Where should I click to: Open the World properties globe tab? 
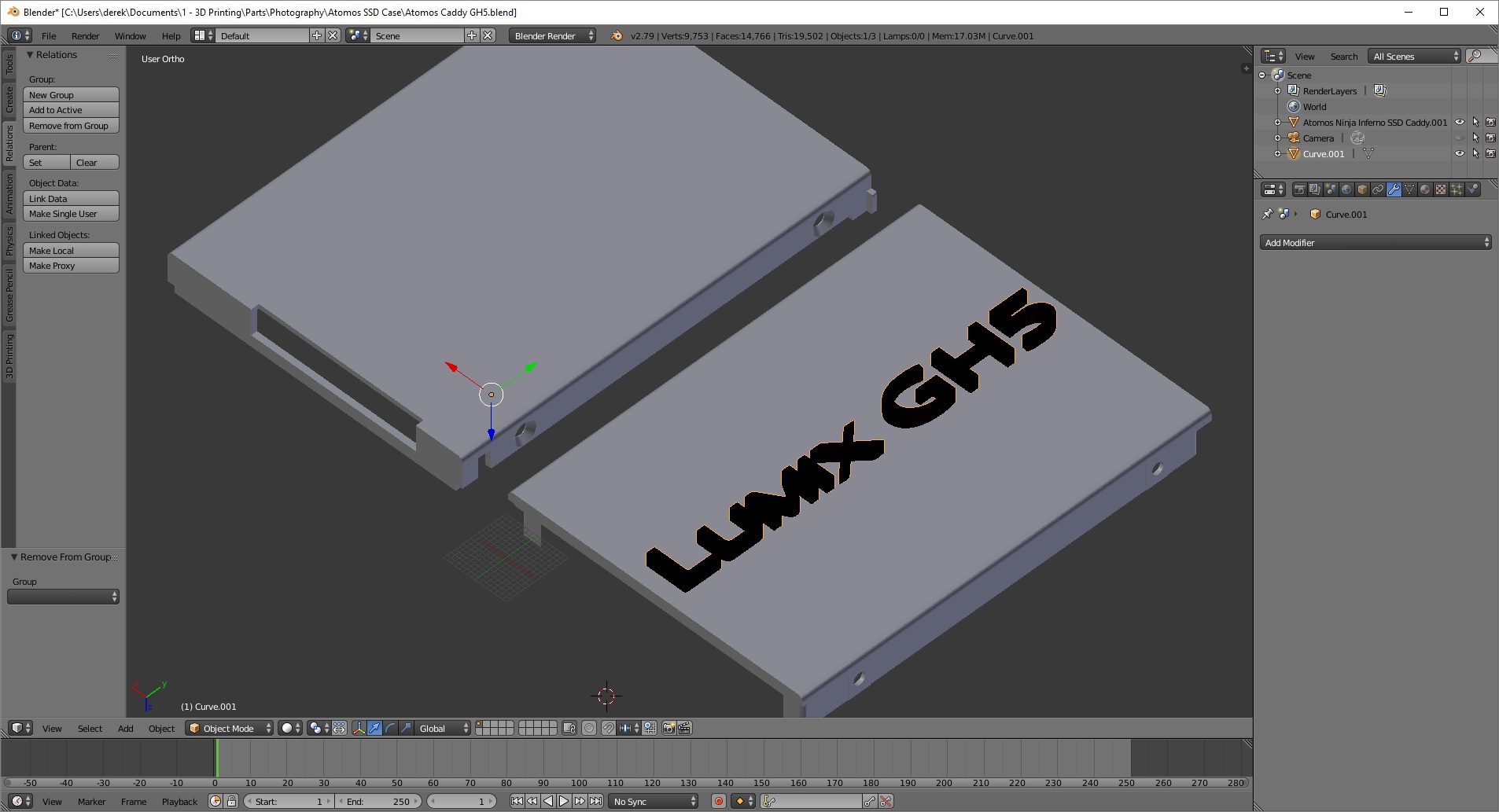tap(1346, 189)
